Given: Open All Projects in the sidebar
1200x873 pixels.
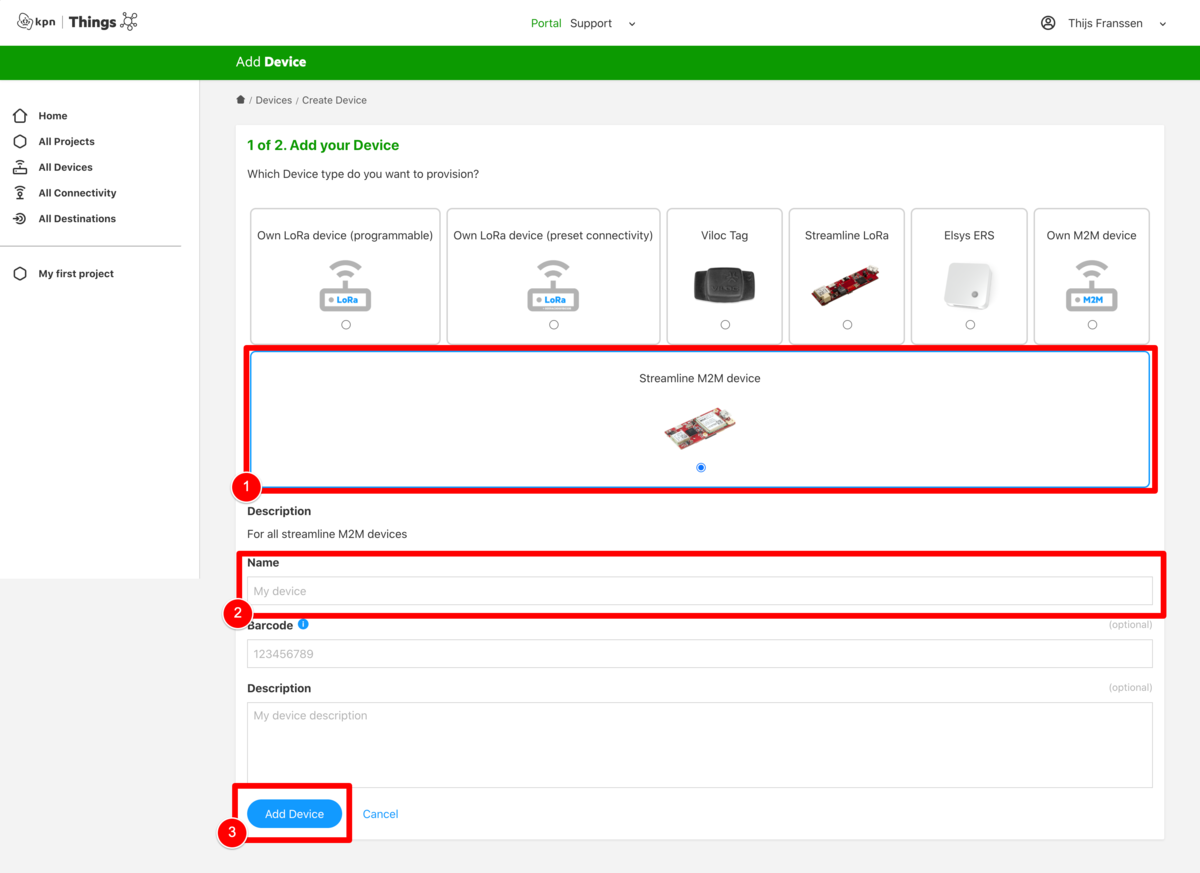Looking at the screenshot, I should point(67,142).
